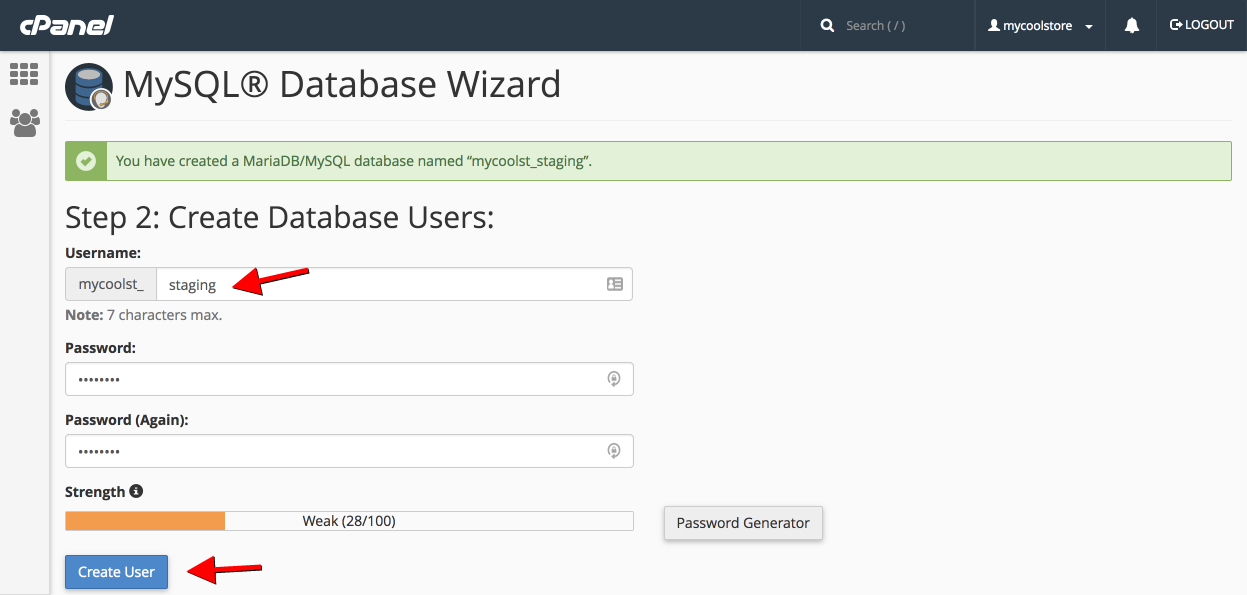Click the autofill card icon in Username

tap(615, 285)
